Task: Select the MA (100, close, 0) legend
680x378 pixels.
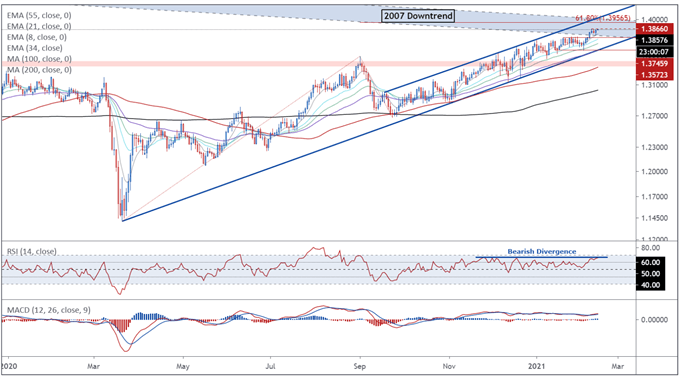Action: (x=39, y=59)
